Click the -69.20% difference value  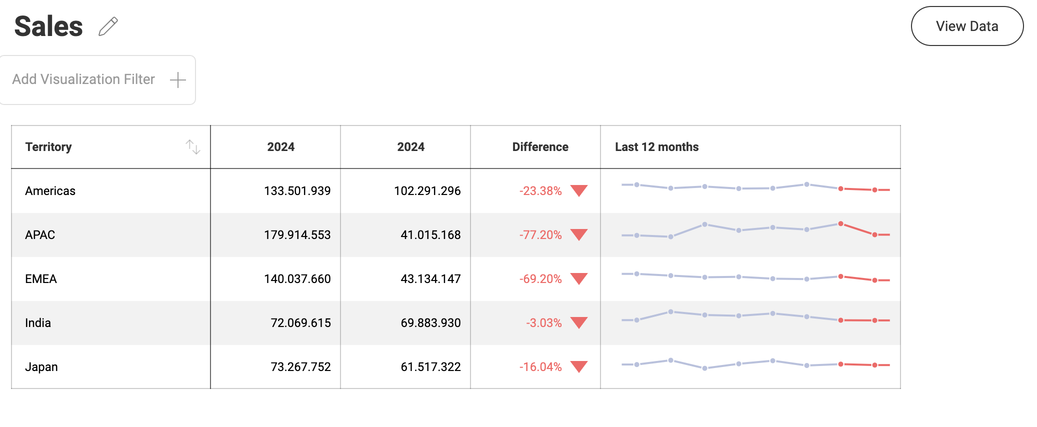tap(540, 279)
